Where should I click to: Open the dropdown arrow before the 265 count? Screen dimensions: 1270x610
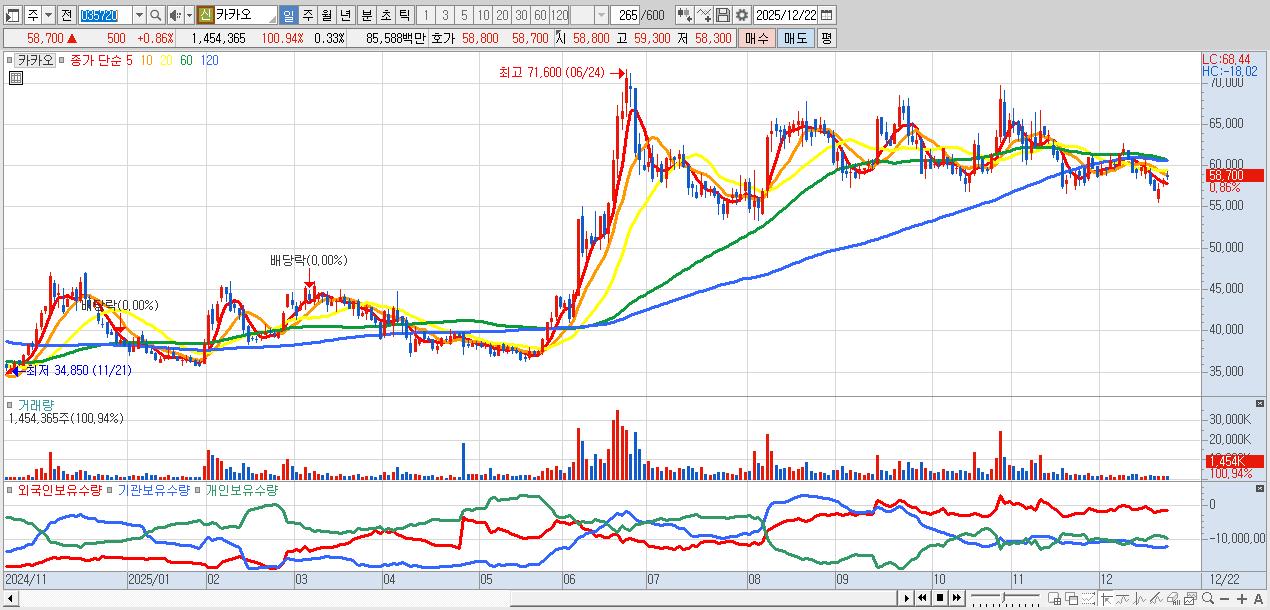pos(600,15)
